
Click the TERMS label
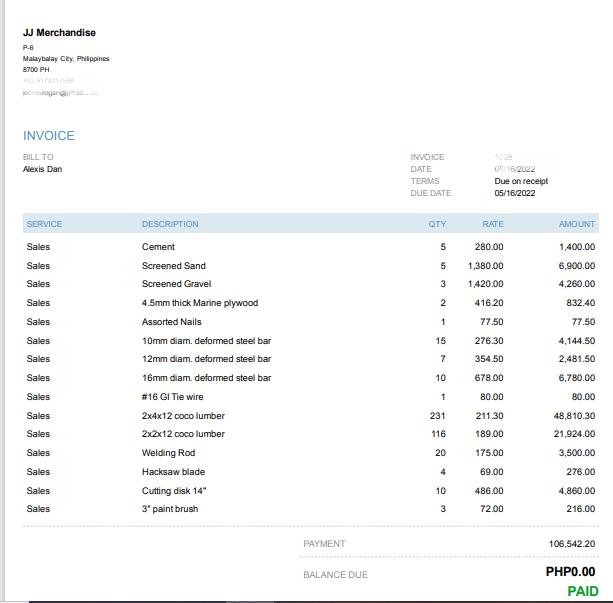pos(425,181)
